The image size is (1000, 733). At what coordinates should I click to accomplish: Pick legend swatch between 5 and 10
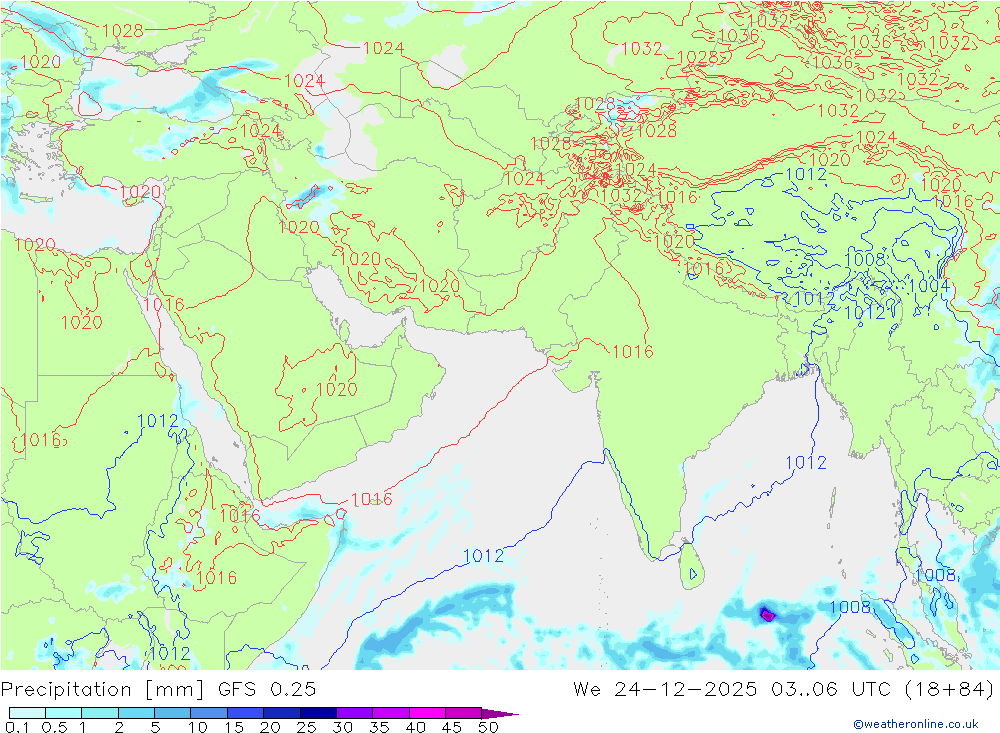tap(172, 713)
